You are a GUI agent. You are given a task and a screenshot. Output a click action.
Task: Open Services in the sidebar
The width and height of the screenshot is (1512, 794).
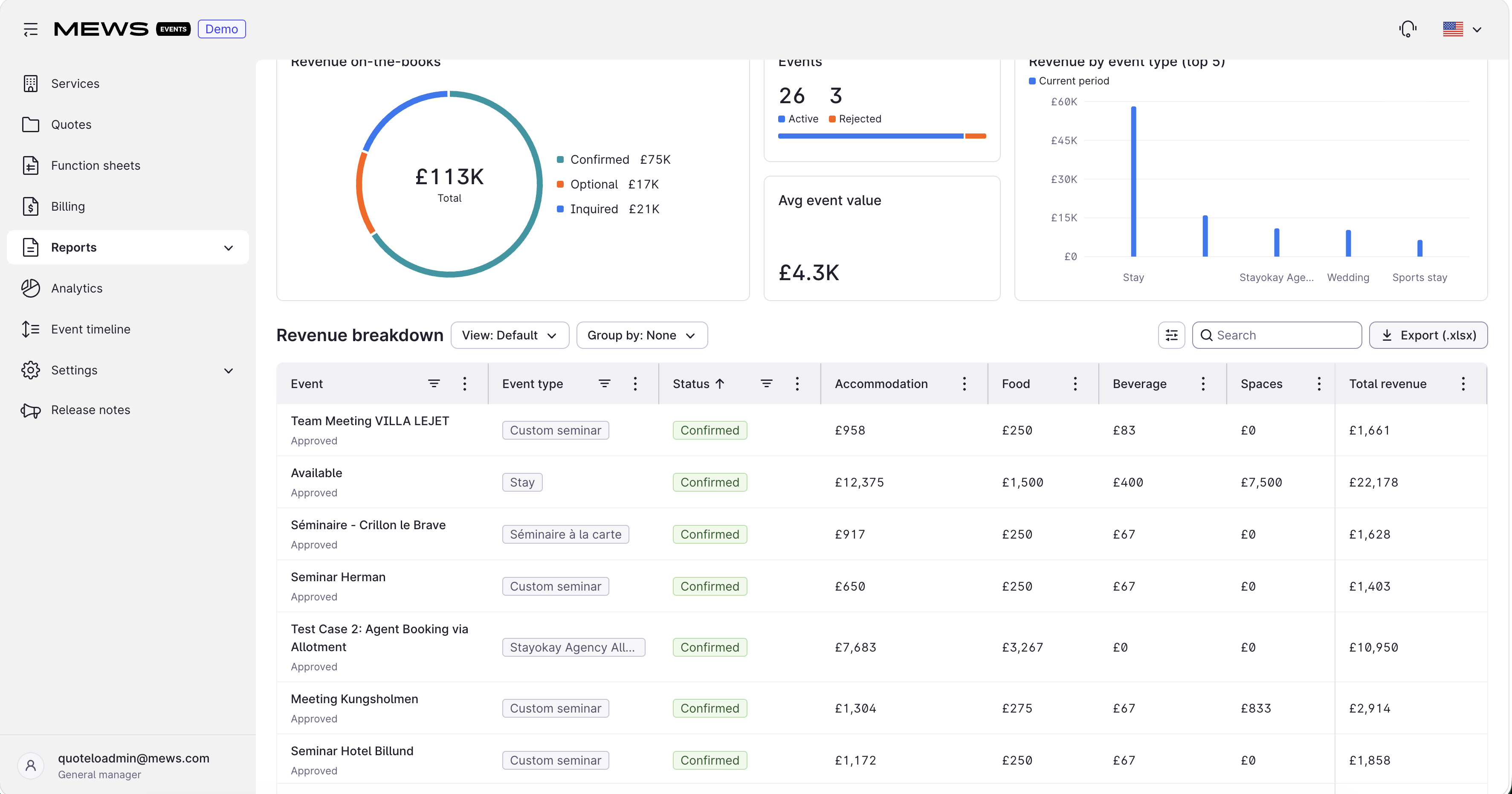pos(127,83)
